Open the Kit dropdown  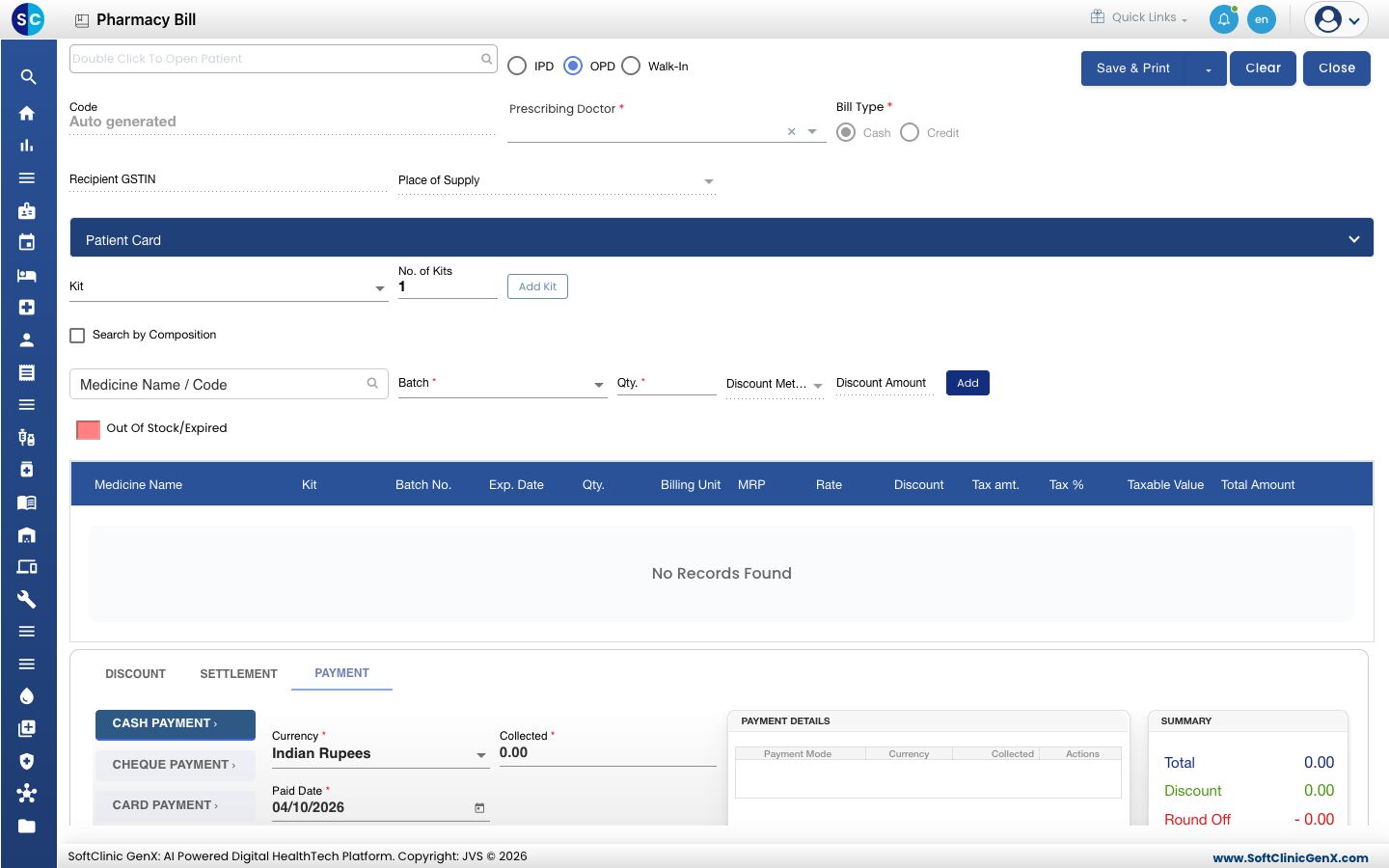pos(229,287)
